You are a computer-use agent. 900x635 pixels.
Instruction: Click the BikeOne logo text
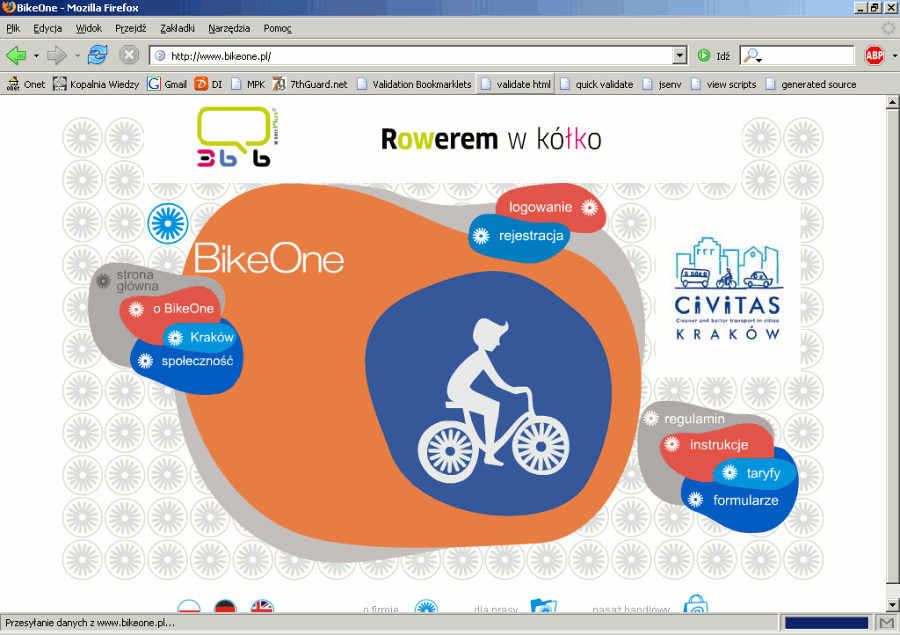(x=269, y=259)
